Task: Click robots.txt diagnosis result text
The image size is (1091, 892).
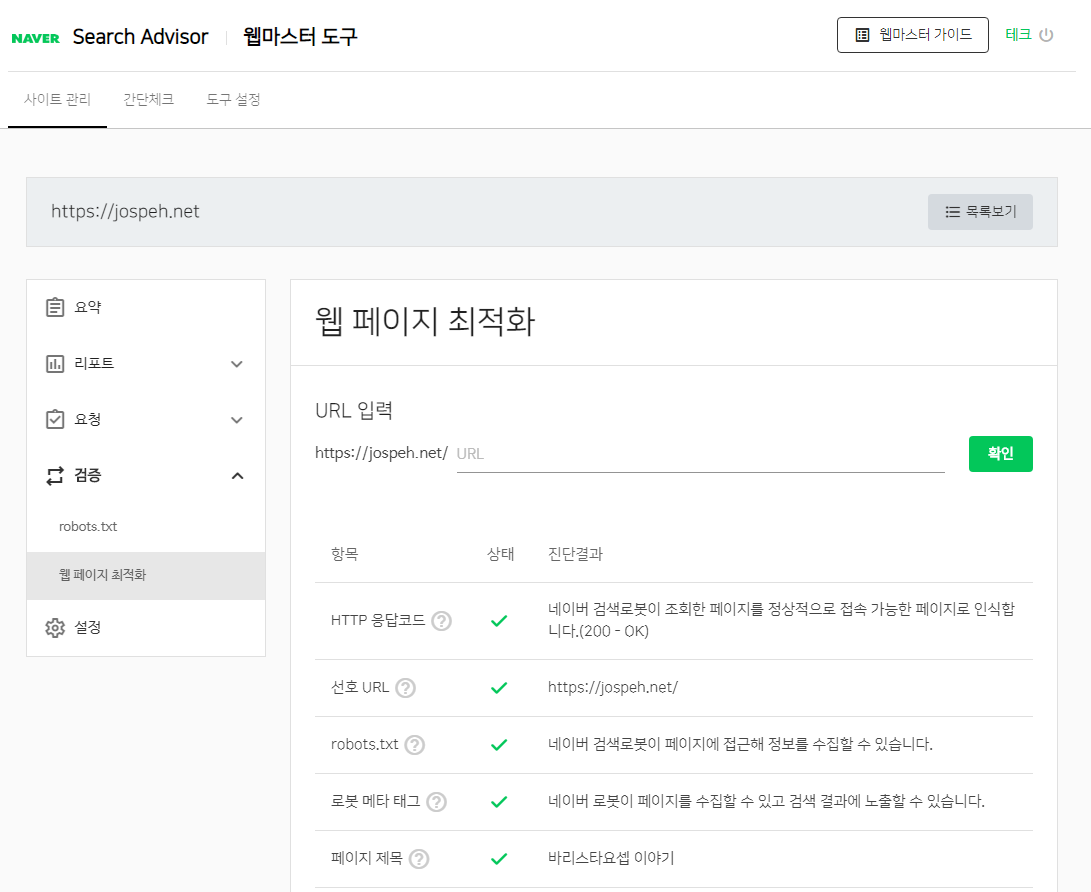Action: pyautogui.click(x=740, y=744)
